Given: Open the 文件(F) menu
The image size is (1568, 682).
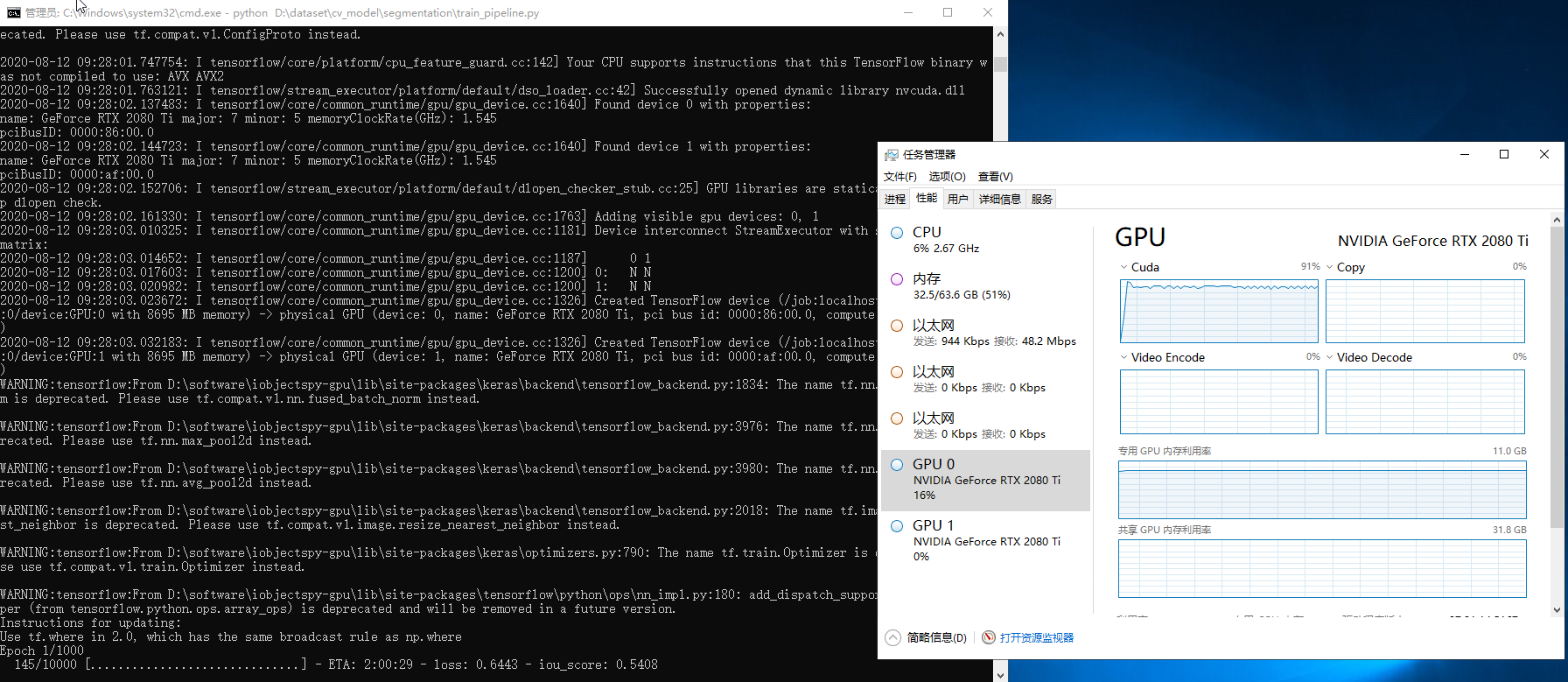Looking at the screenshot, I should [900, 177].
